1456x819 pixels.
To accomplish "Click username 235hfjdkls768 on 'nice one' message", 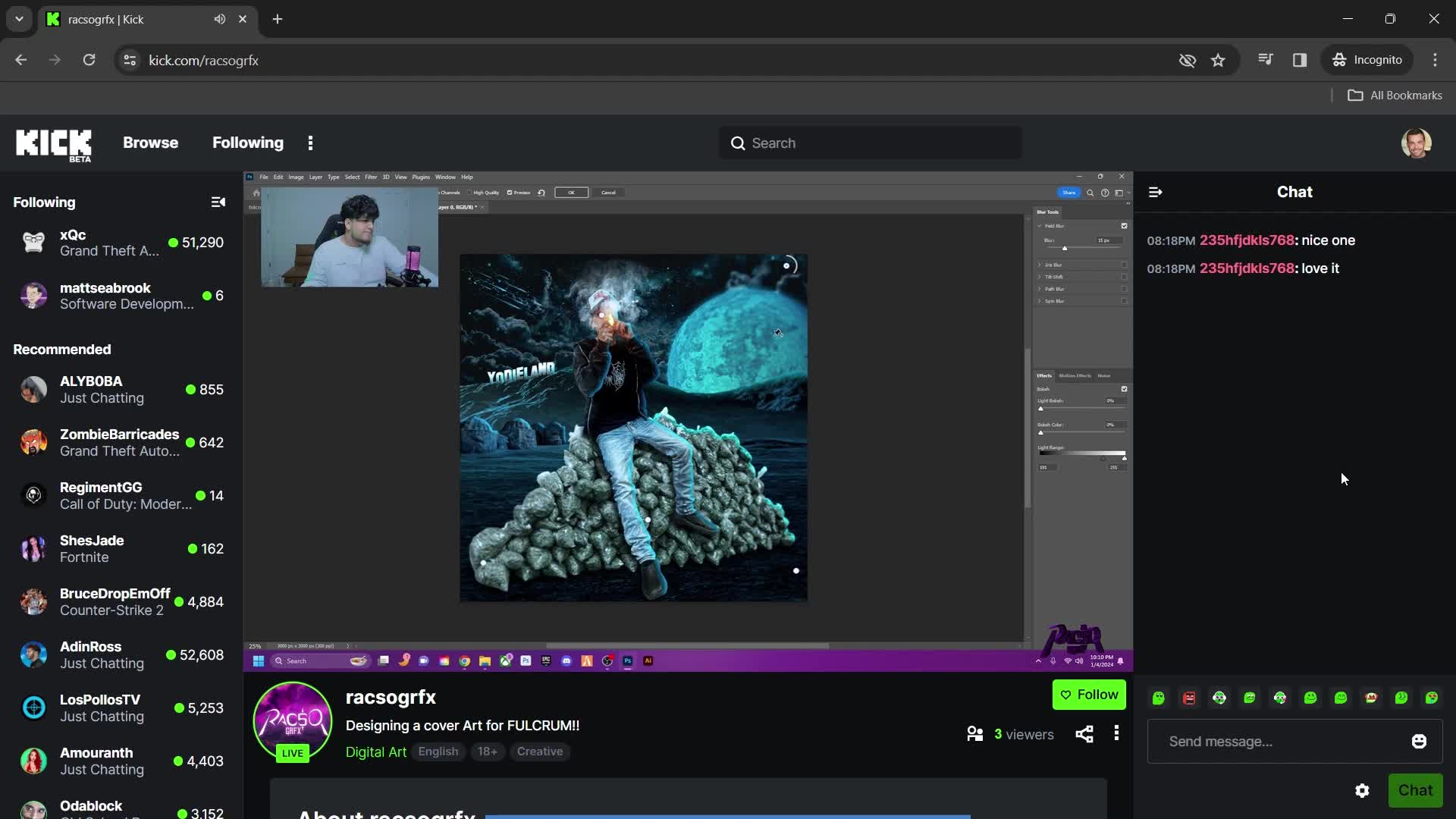I will [1247, 240].
